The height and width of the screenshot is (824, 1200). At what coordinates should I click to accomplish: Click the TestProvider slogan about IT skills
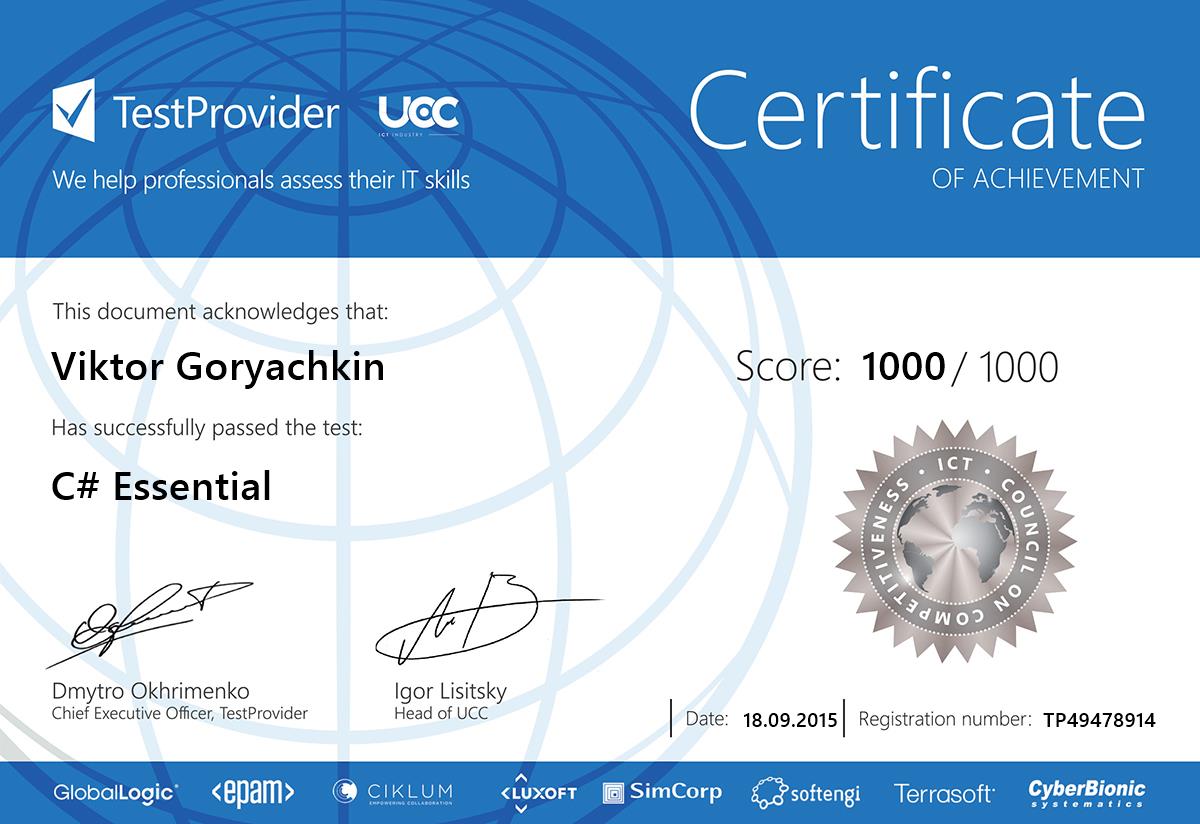(261, 180)
